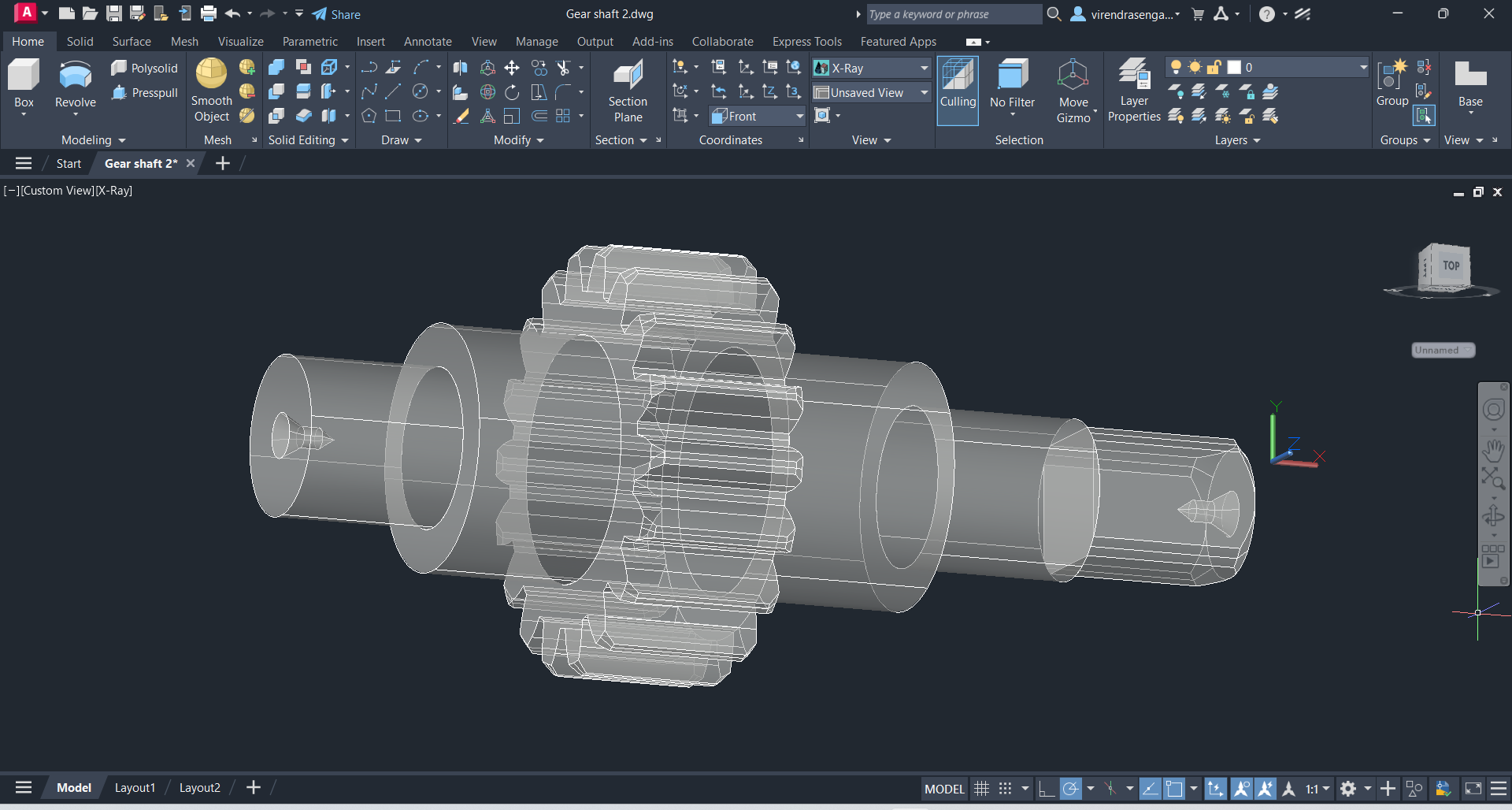Open the Layout1 tab

(x=135, y=788)
